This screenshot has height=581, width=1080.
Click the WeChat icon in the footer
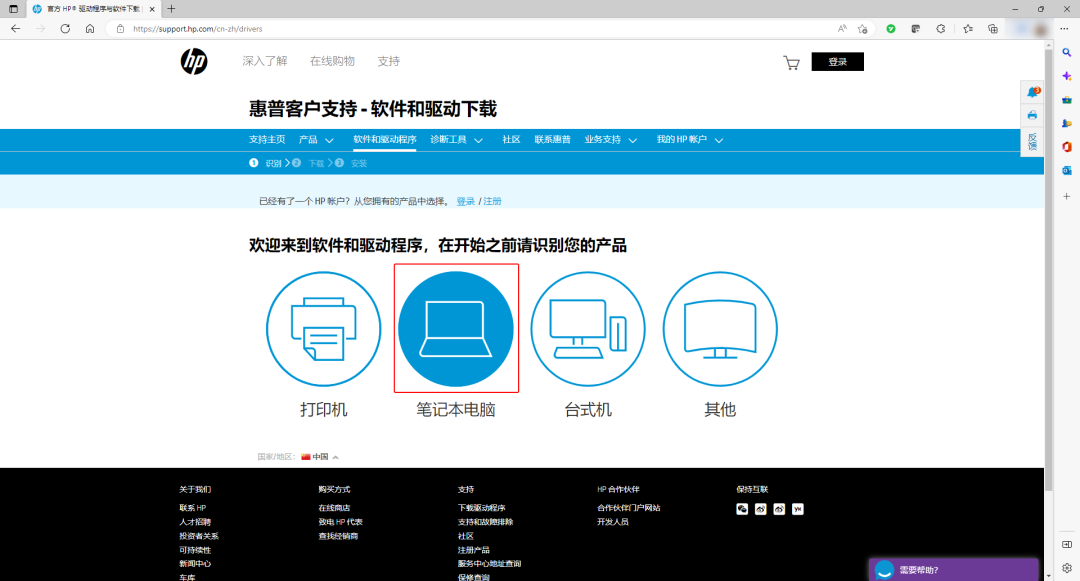[x=742, y=509]
